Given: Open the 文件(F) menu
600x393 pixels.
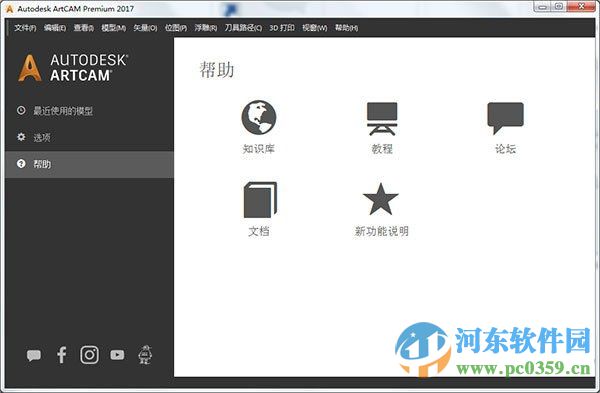Looking at the screenshot, I should (x=25, y=28).
